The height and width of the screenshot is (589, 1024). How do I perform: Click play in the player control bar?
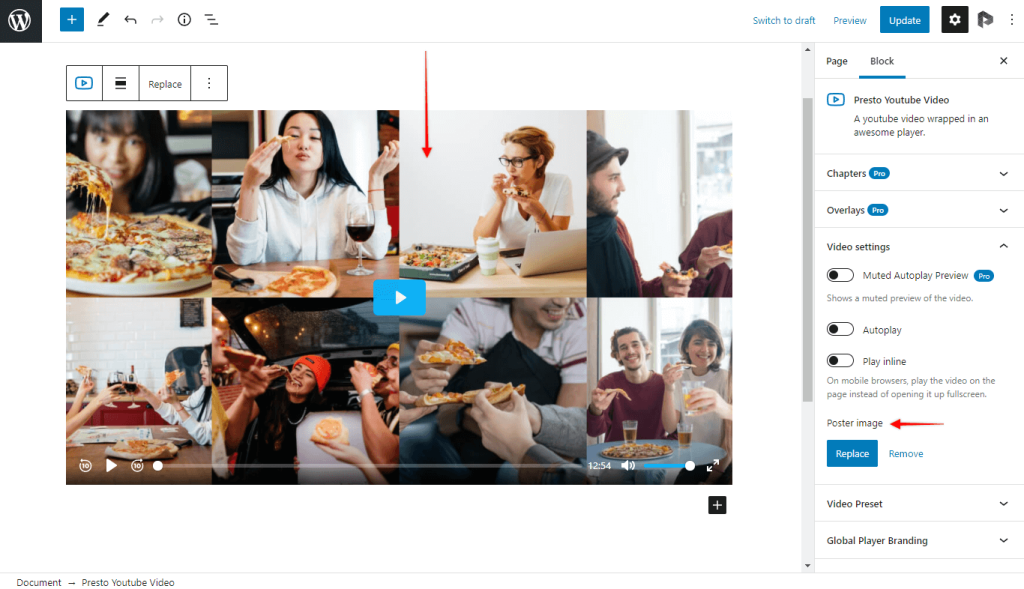point(111,466)
